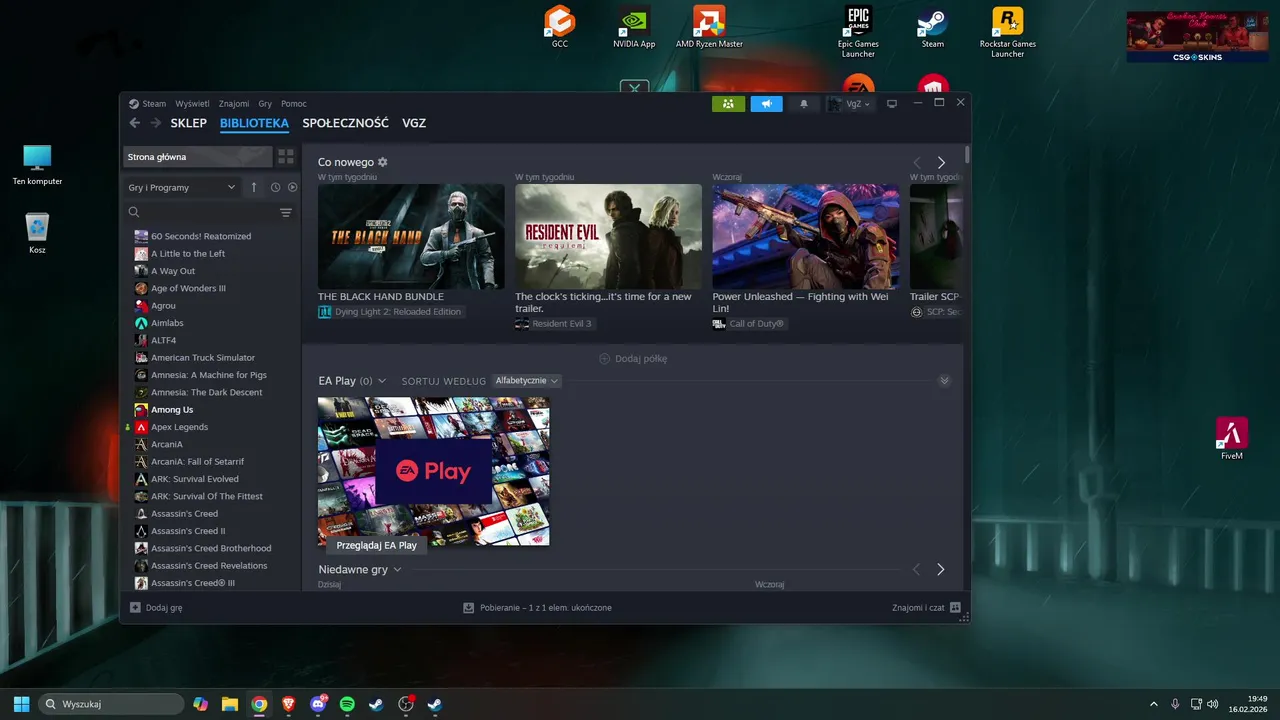The image size is (1280, 720).
Task: Click the Przeglądaj EA Play button
Action: click(376, 545)
